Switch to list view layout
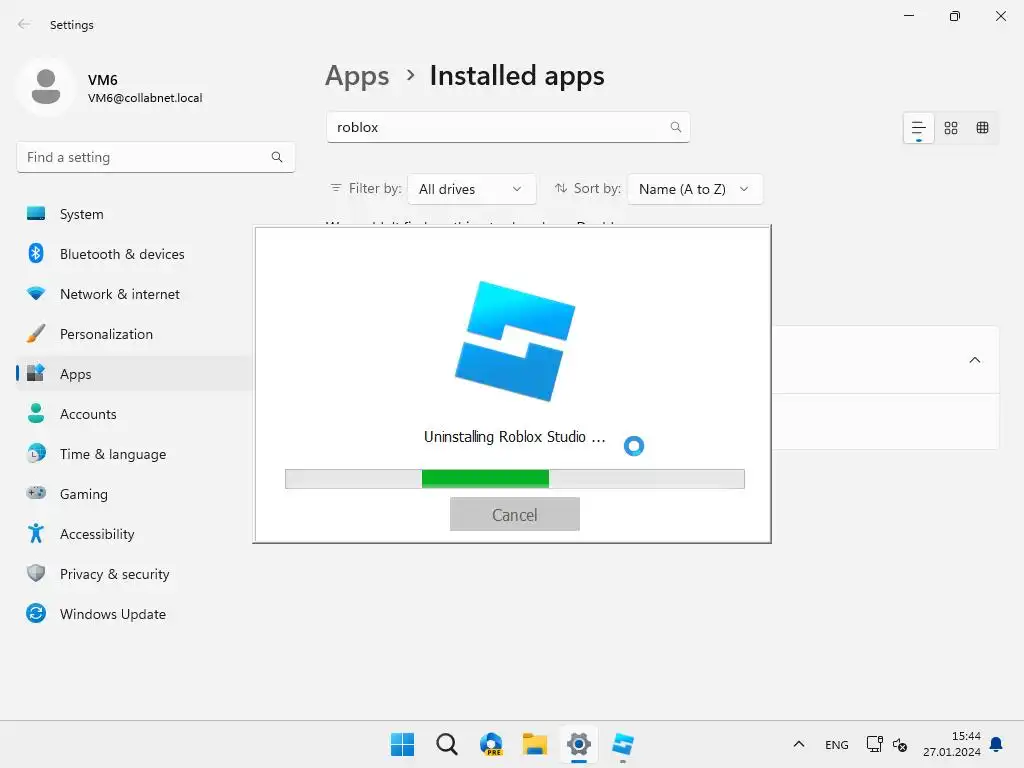1024x768 pixels. [919, 128]
